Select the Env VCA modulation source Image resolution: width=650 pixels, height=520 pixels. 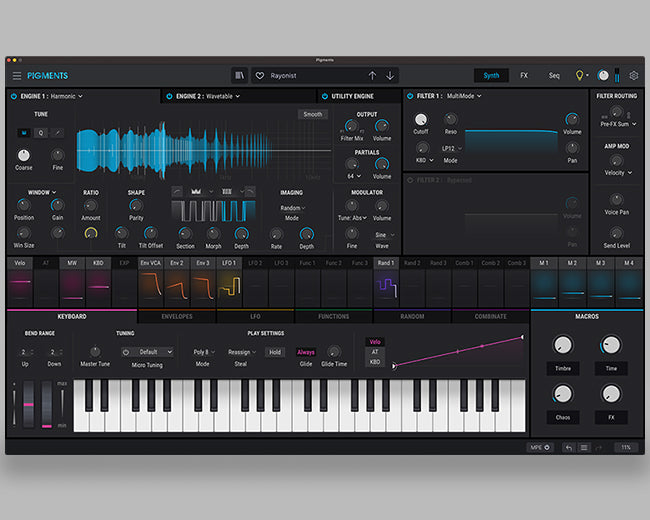150,282
